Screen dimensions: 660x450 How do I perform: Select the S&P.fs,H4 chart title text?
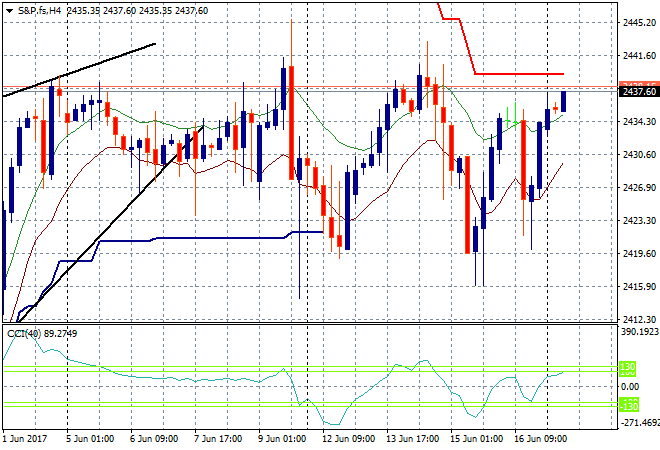click(40, 11)
